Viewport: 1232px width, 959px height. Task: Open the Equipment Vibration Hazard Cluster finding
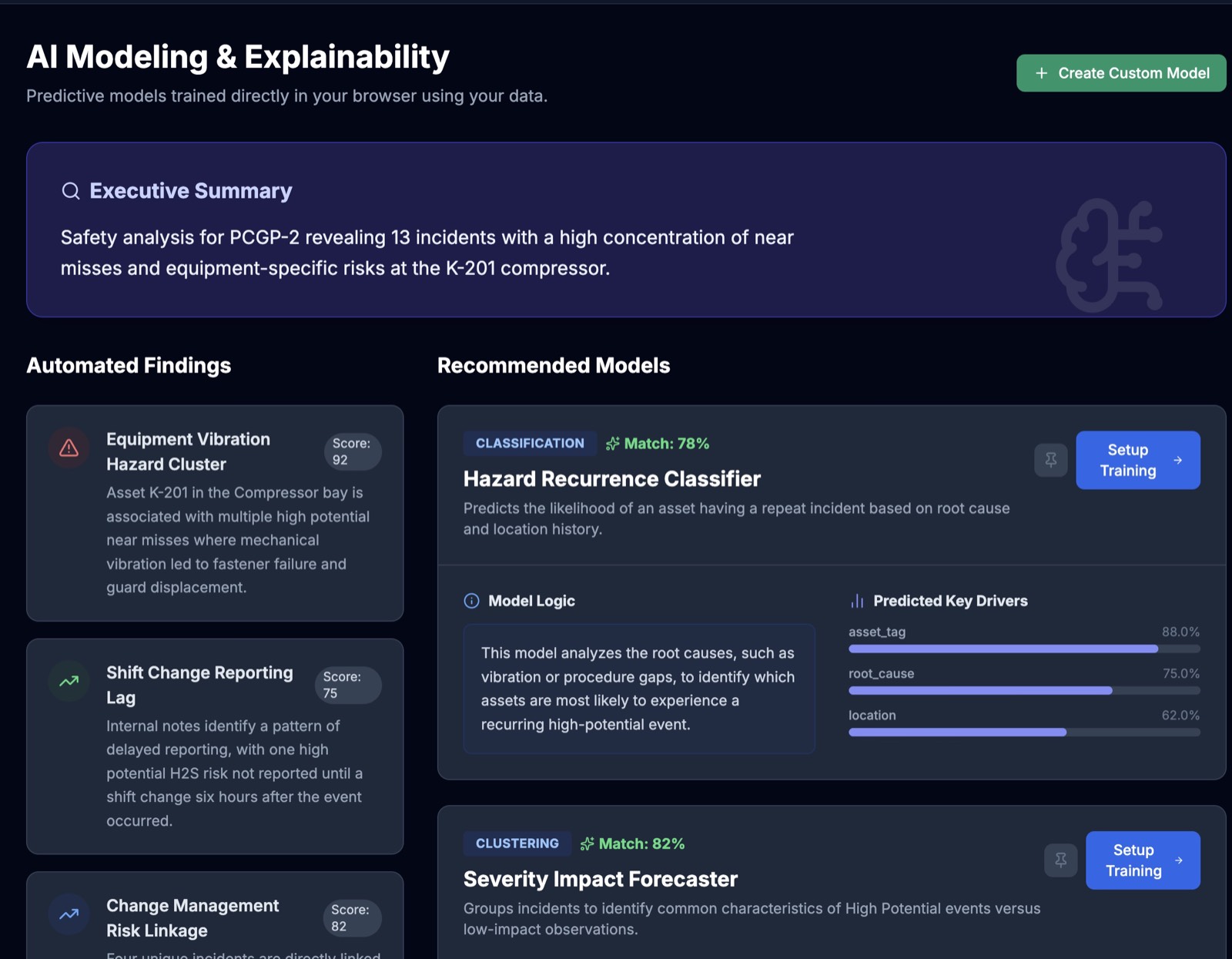(x=215, y=513)
